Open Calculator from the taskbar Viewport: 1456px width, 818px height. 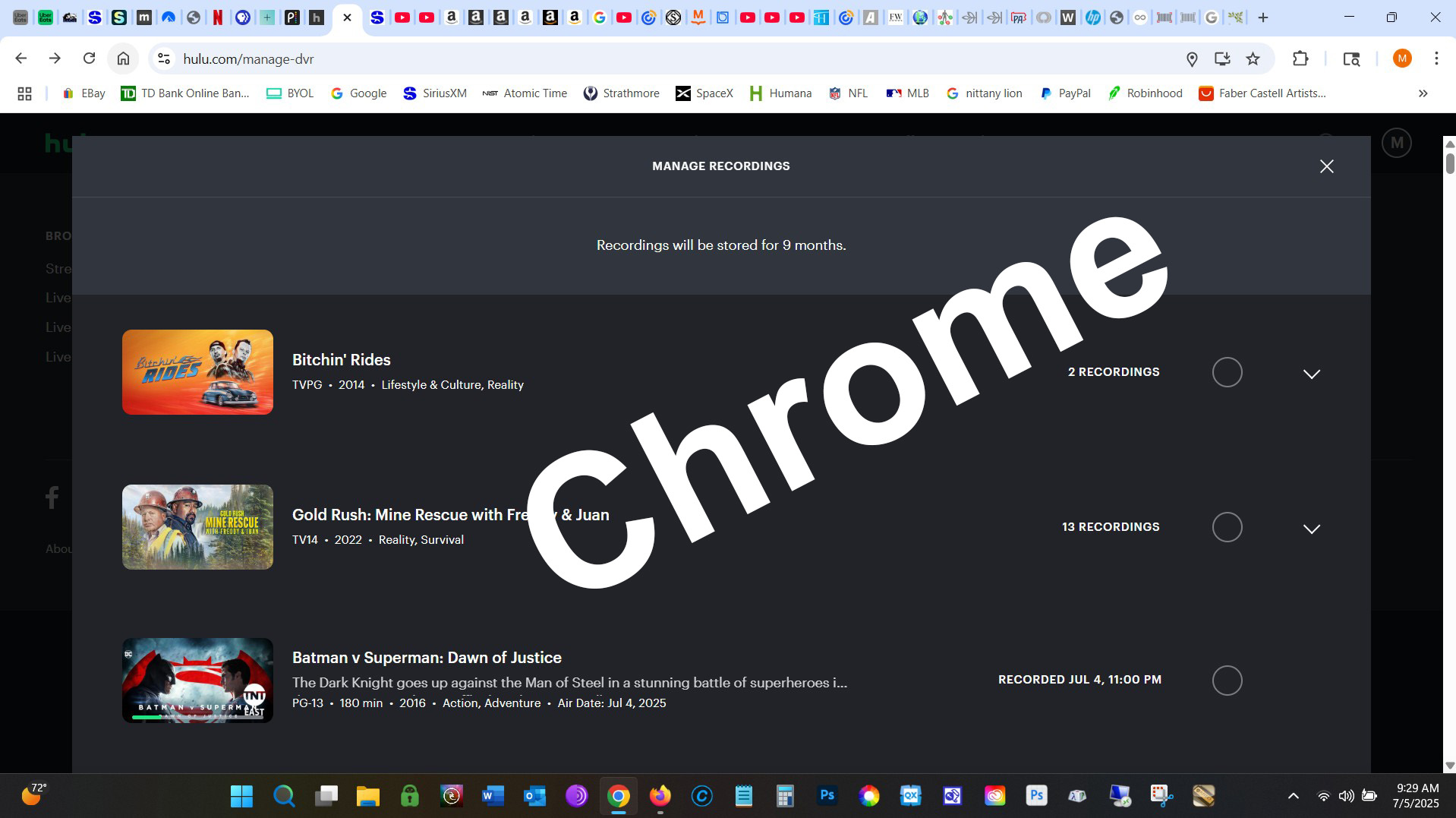point(785,796)
